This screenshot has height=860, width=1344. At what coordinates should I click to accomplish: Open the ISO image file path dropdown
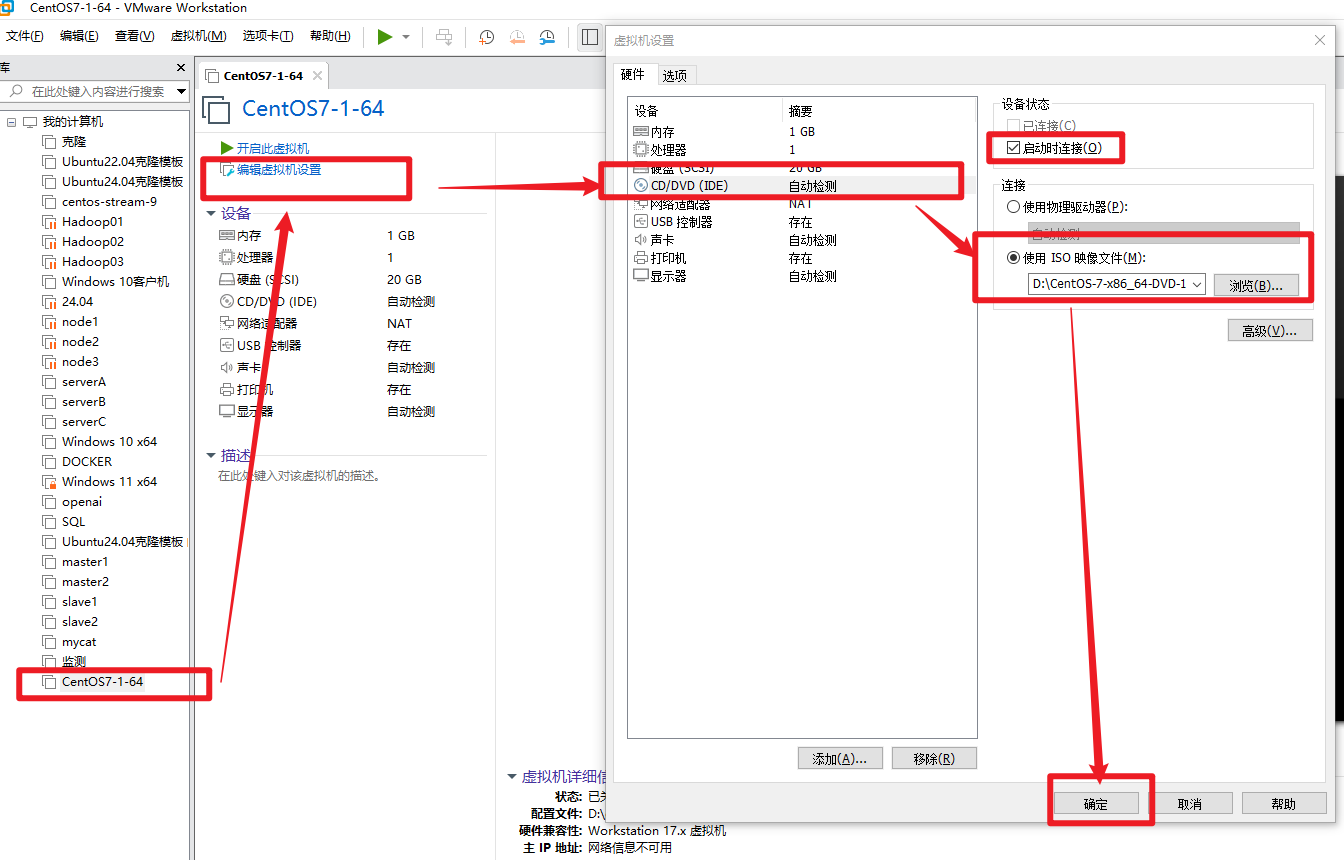1198,285
